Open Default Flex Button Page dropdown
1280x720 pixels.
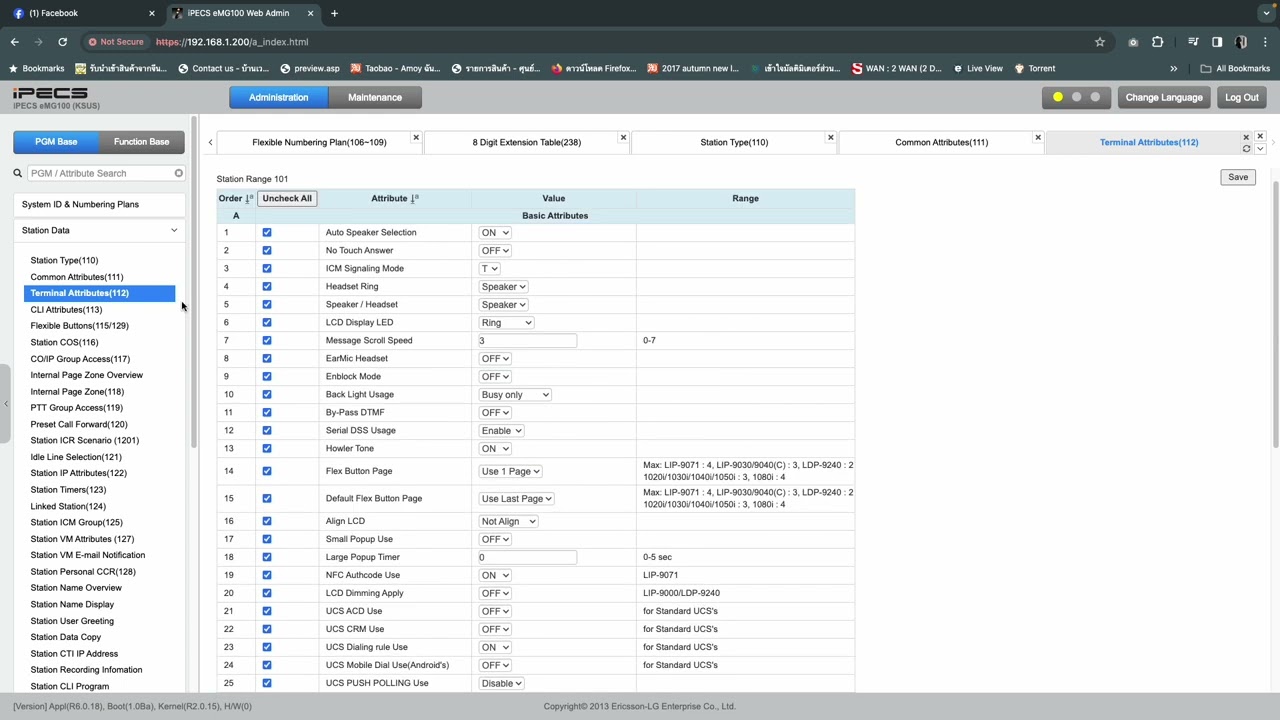pyautogui.click(x=516, y=498)
